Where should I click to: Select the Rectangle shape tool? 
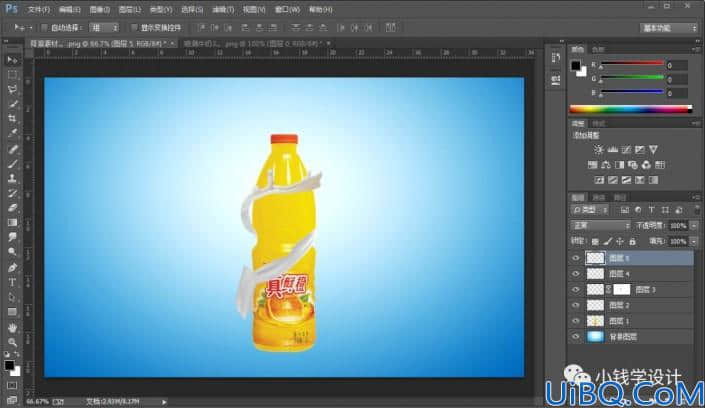pyautogui.click(x=12, y=312)
